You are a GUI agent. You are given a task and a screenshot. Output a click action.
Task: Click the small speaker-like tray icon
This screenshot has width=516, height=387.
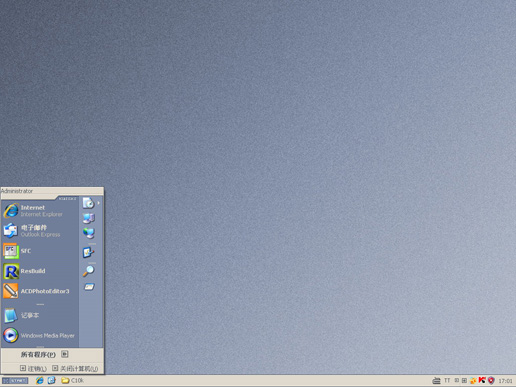point(457,380)
